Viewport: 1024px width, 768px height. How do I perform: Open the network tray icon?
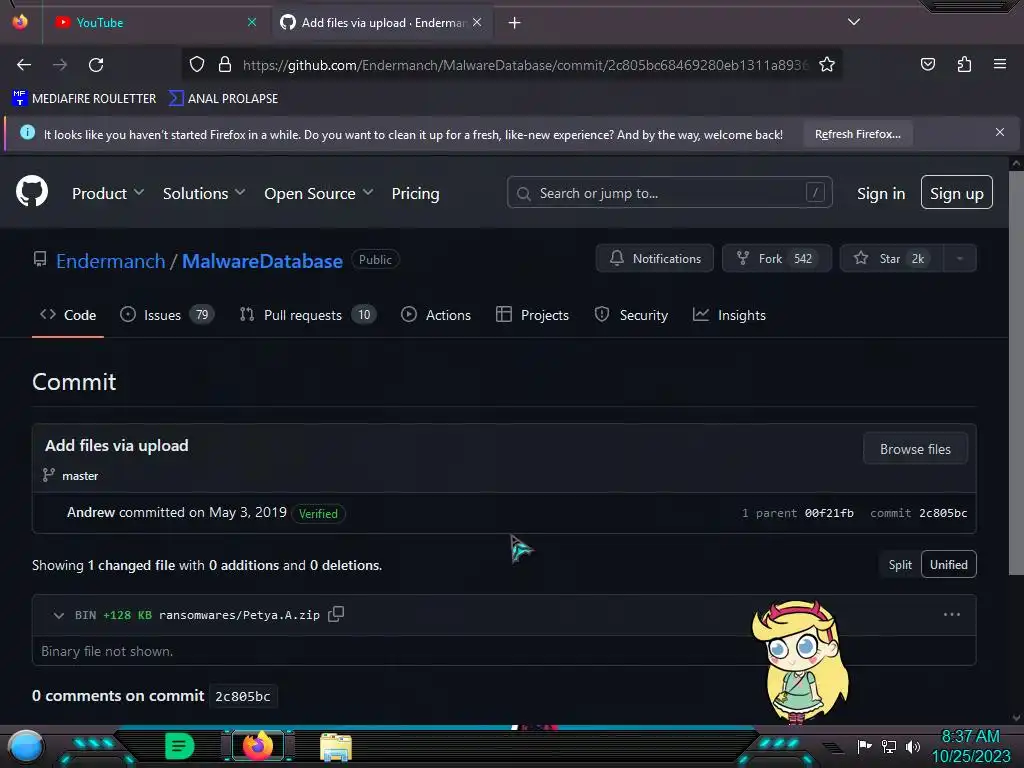point(889,746)
